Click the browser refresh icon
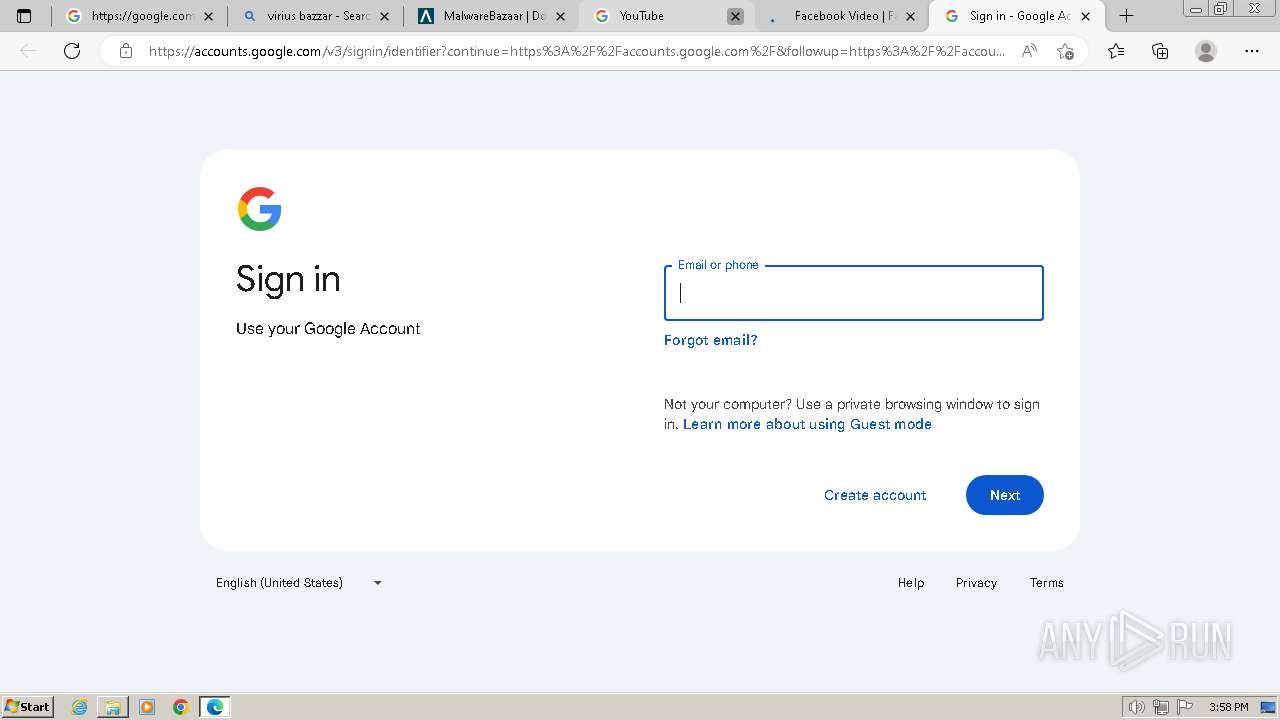Screen dimensions: 1280x720 (x=72, y=51)
